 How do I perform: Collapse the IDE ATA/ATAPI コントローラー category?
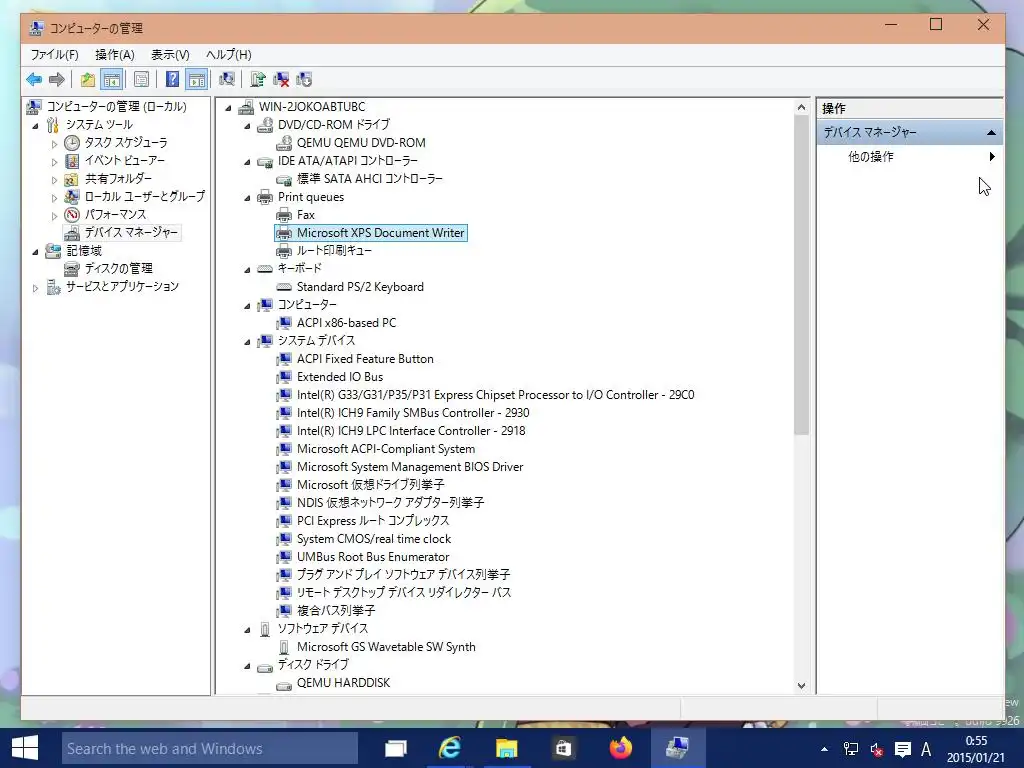[247, 162]
